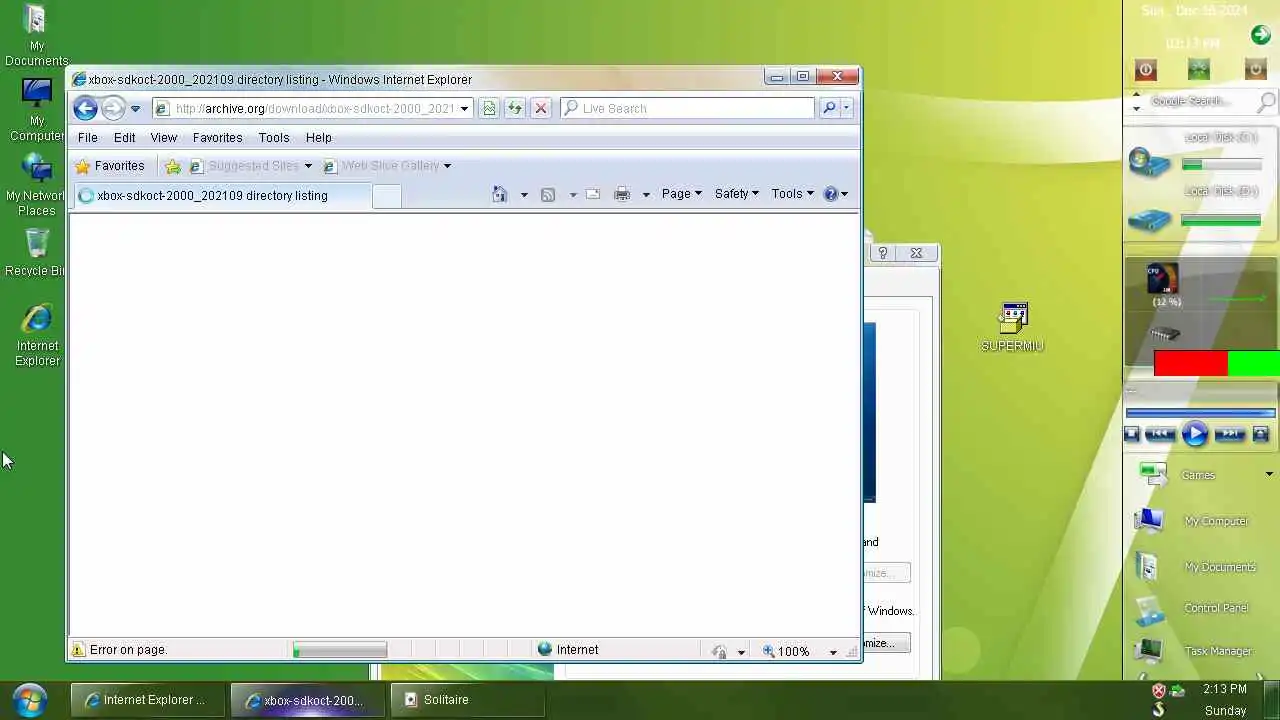
Task: Expand the address bar history dropdown
Action: click(464, 109)
